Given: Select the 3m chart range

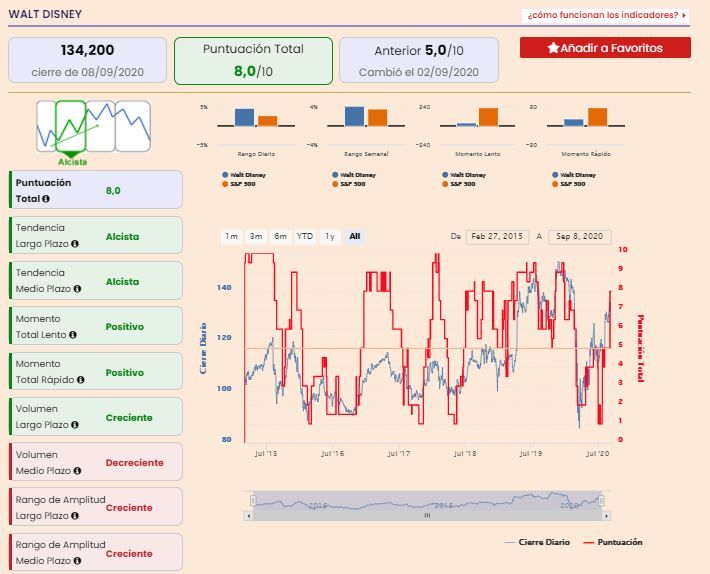Looking at the screenshot, I should 256,236.
